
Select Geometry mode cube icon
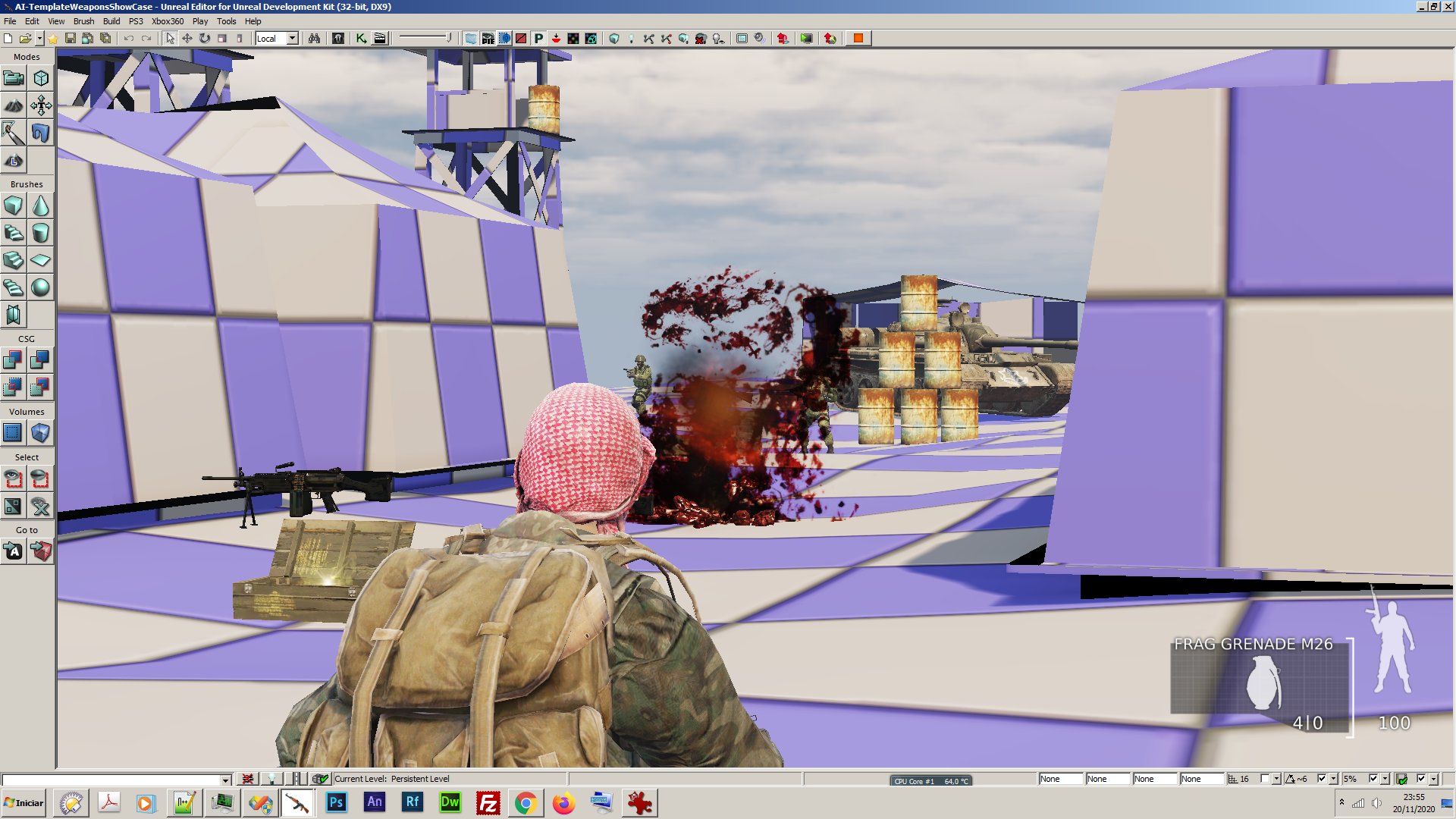pos(40,78)
